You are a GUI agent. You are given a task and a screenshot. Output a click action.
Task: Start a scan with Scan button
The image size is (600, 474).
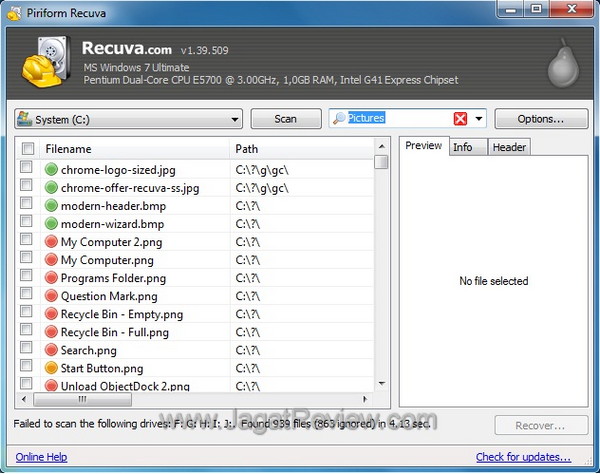(x=286, y=119)
